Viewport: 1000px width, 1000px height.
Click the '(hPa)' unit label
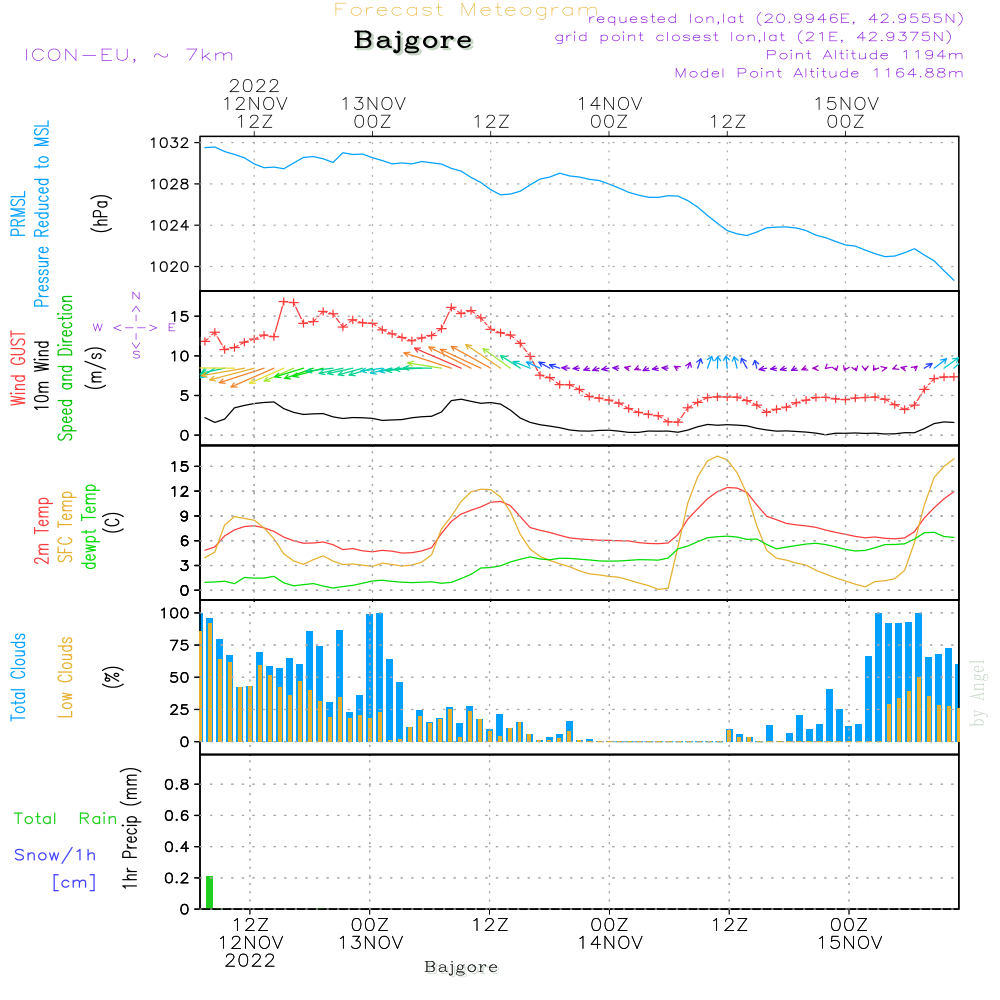coord(101,213)
